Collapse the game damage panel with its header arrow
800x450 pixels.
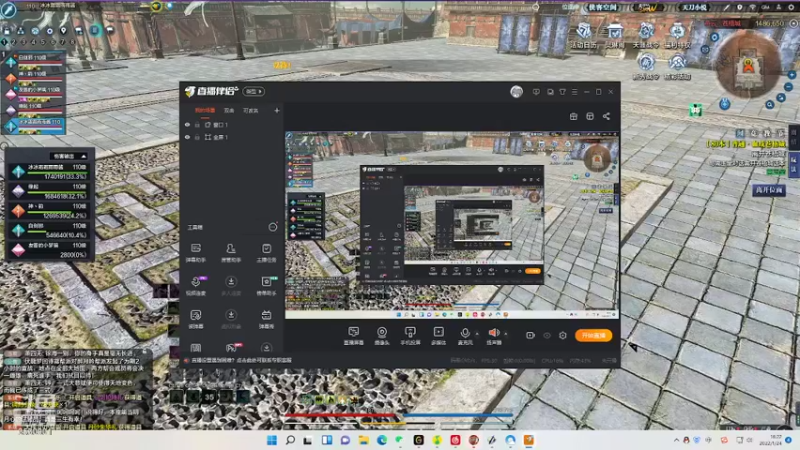[x=84, y=156]
